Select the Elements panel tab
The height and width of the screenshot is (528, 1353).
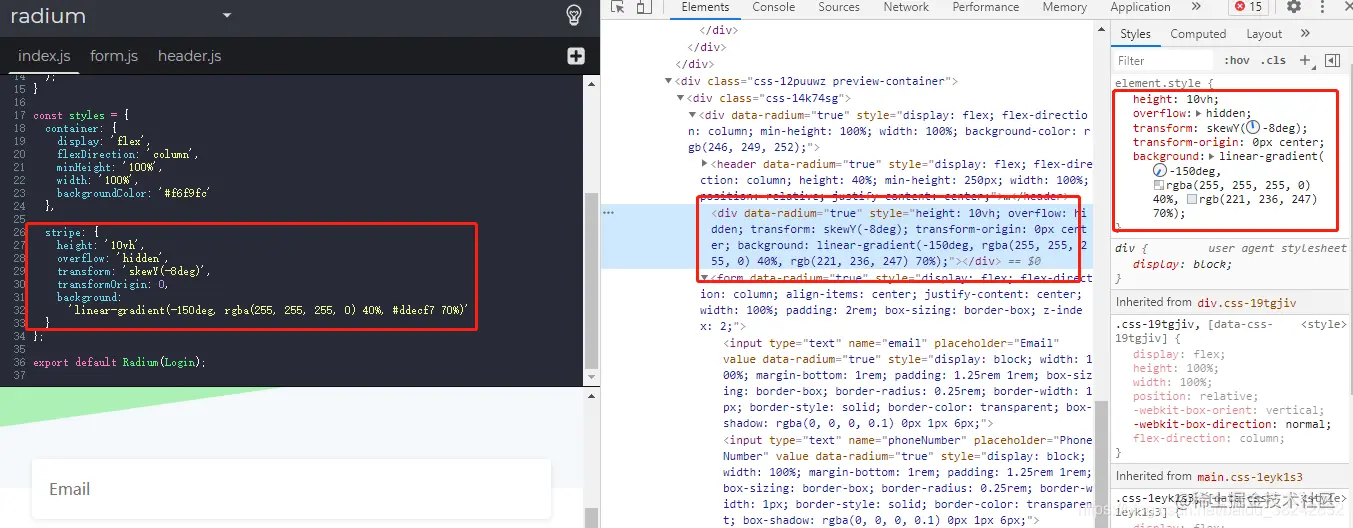[x=705, y=7]
